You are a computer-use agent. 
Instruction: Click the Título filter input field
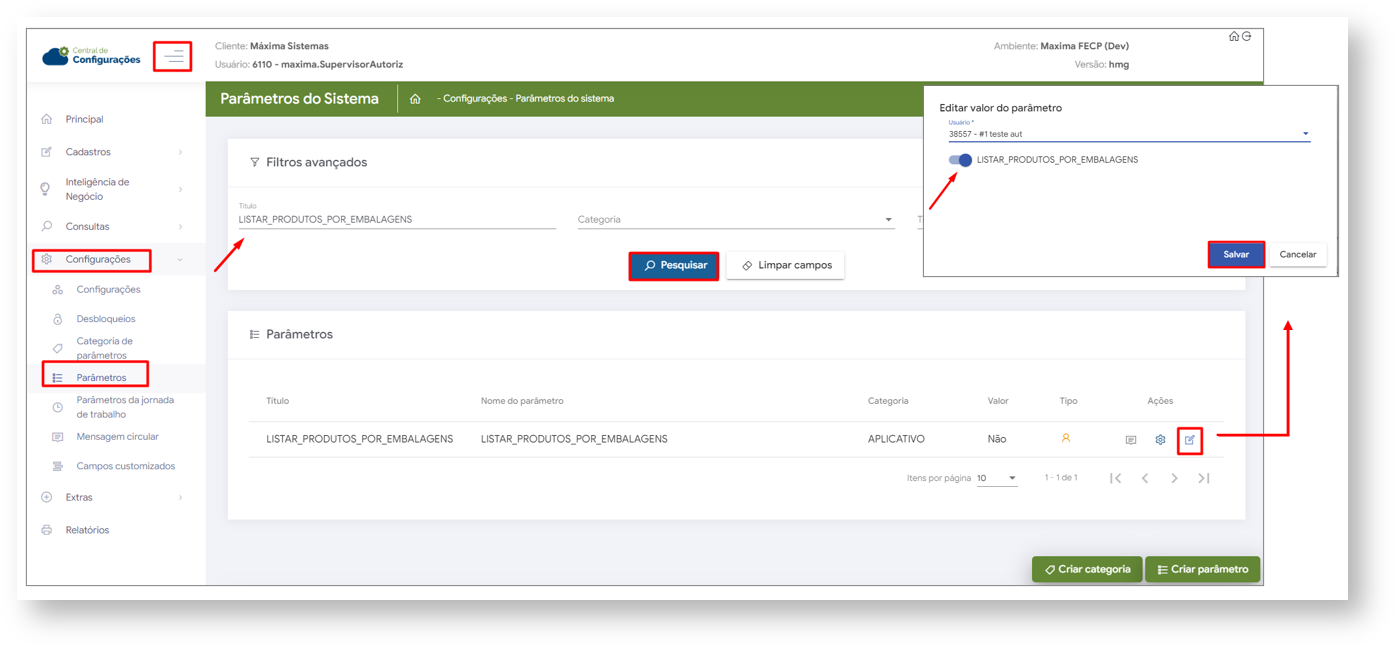pos(396,220)
